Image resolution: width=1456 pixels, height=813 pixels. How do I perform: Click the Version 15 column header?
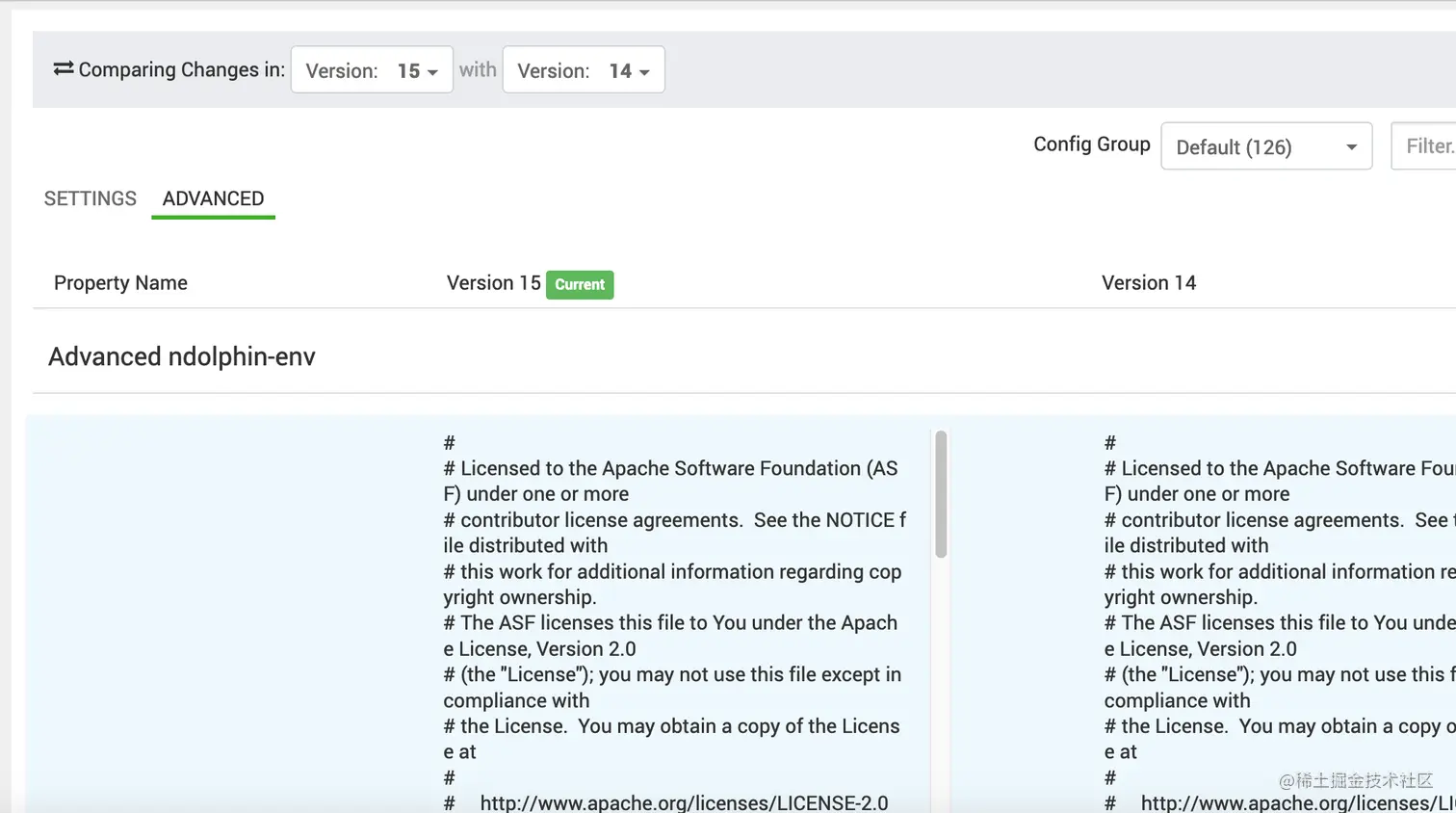click(493, 283)
